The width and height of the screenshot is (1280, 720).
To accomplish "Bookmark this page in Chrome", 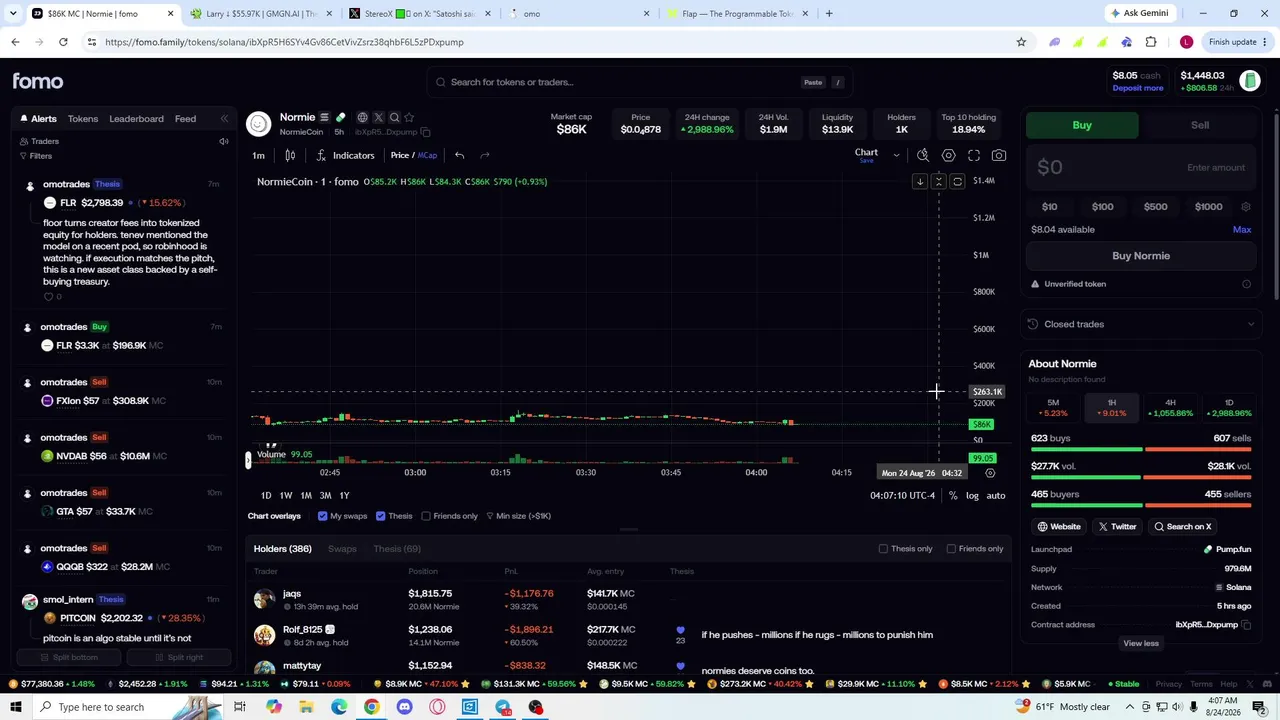I will click(x=1021, y=42).
